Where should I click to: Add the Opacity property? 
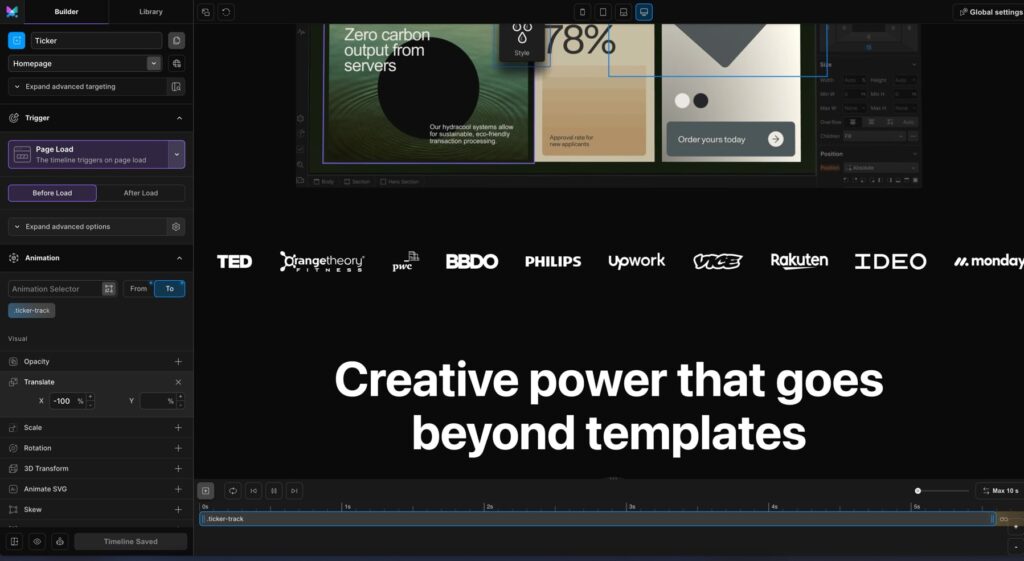178,361
